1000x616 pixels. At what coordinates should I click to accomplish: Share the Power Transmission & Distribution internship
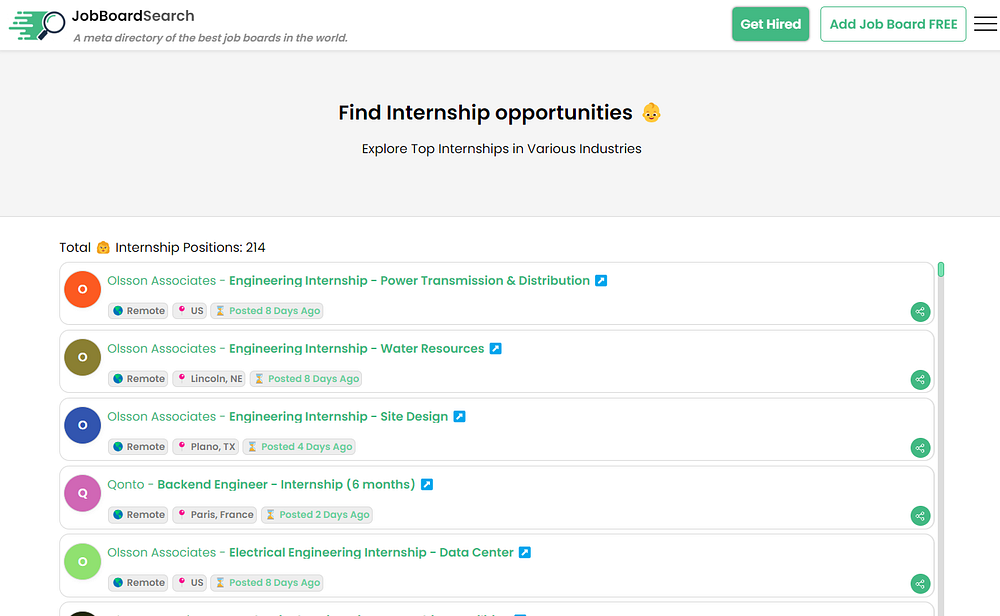920,312
